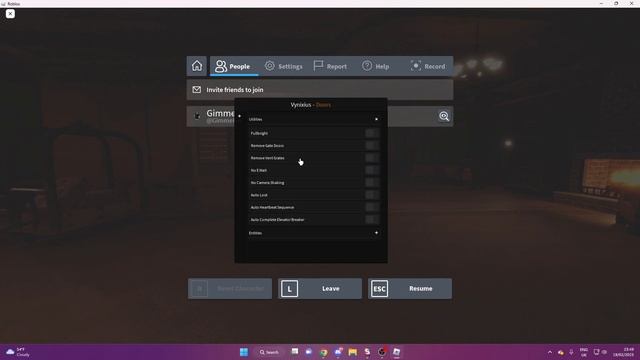Open Google Chrome from the taskbar

coord(324,352)
